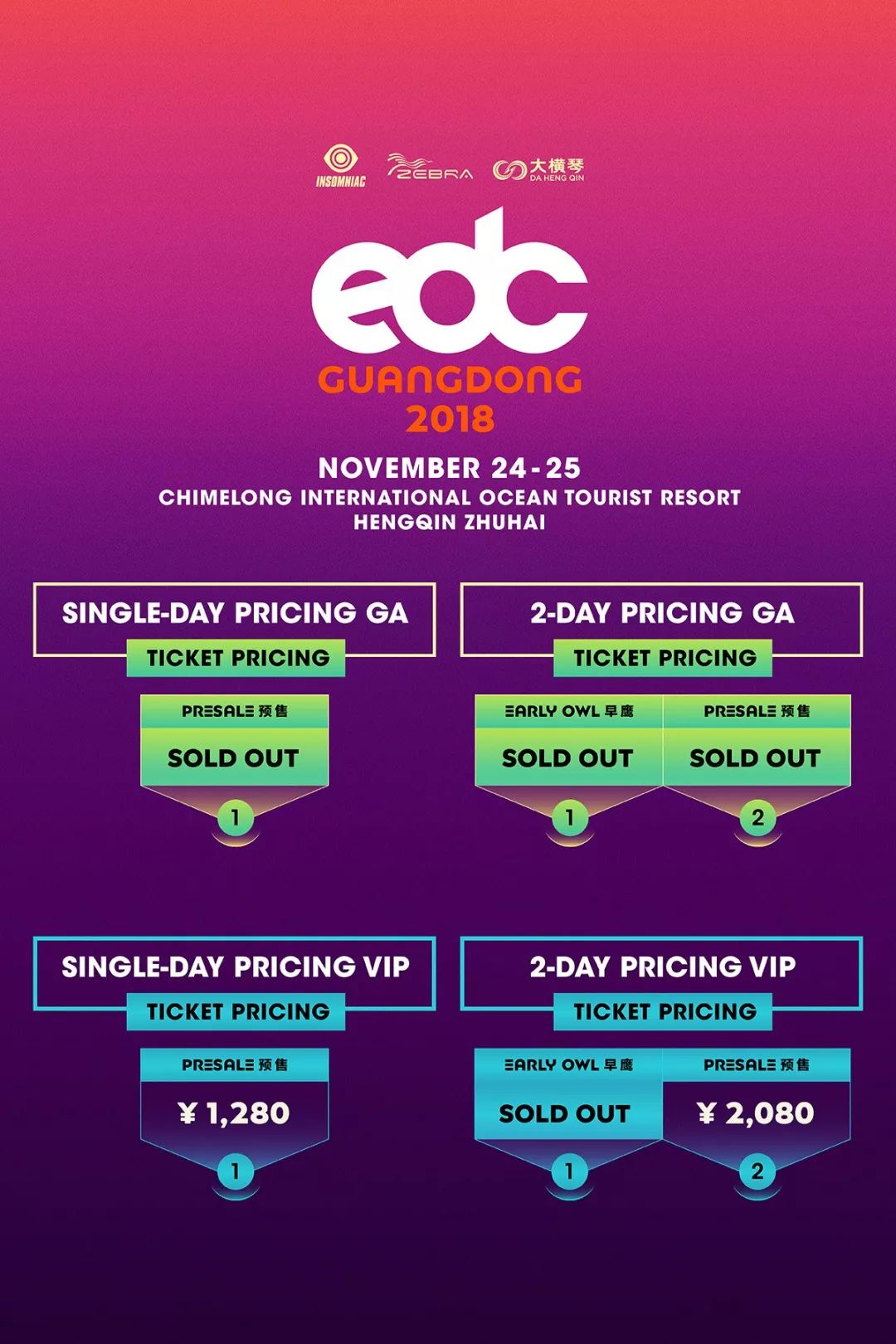The width and height of the screenshot is (896, 1344).
Task: Click tier 1 badge under 2-Day GA Early Owl
Action: tap(570, 818)
